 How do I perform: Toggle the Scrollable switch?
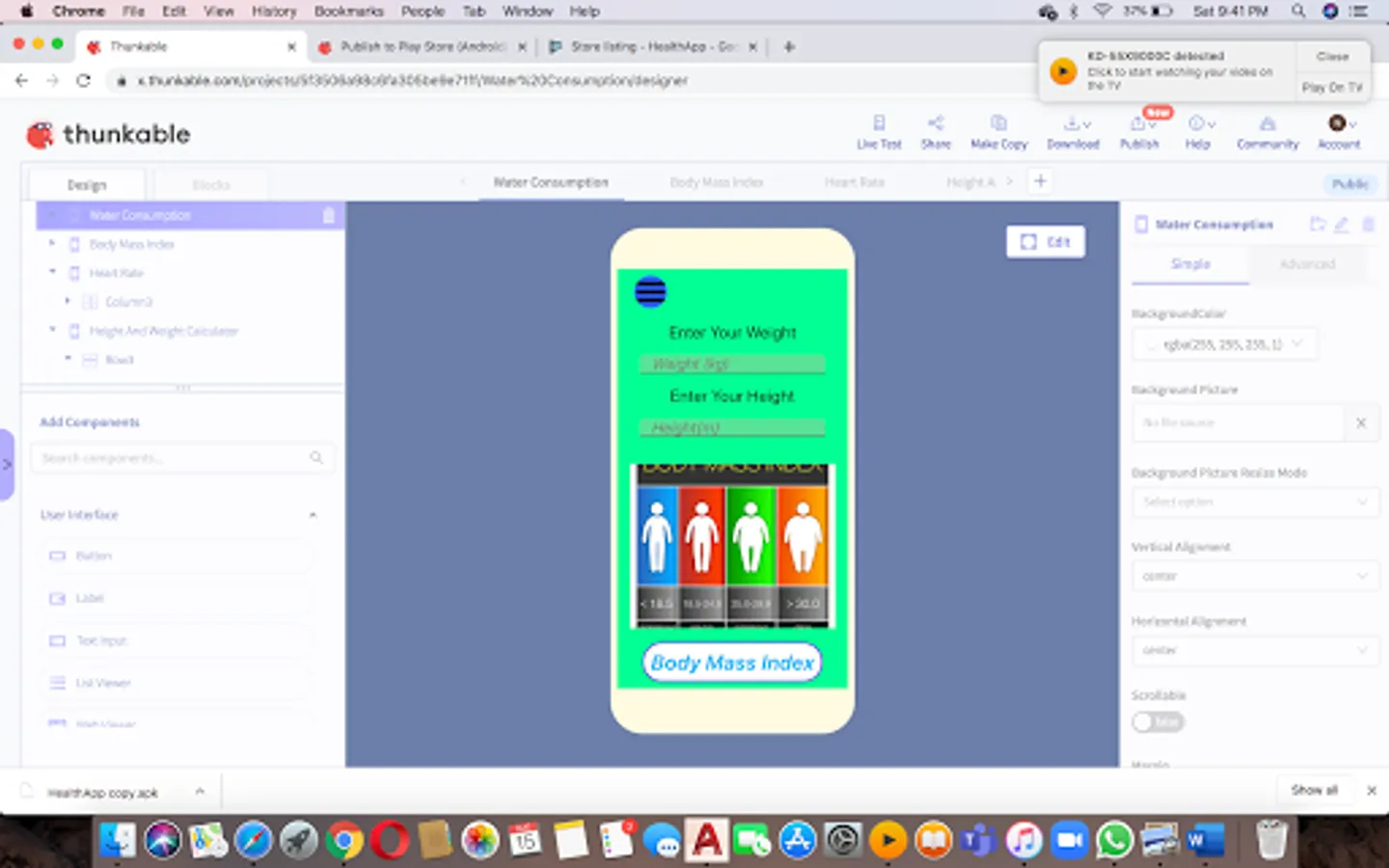click(1157, 721)
